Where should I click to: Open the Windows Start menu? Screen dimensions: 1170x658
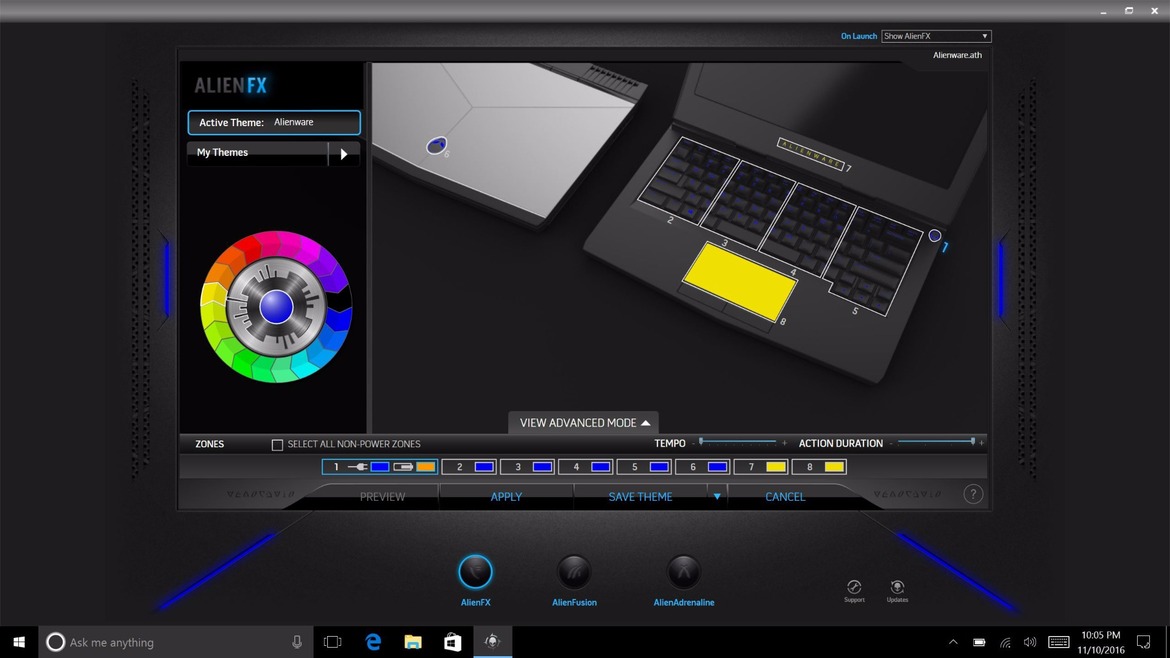pyautogui.click(x=19, y=642)
